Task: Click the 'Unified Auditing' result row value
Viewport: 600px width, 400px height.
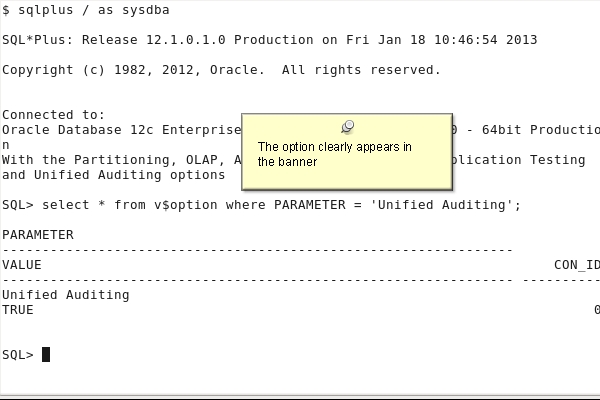Action: tap(65, 295)
